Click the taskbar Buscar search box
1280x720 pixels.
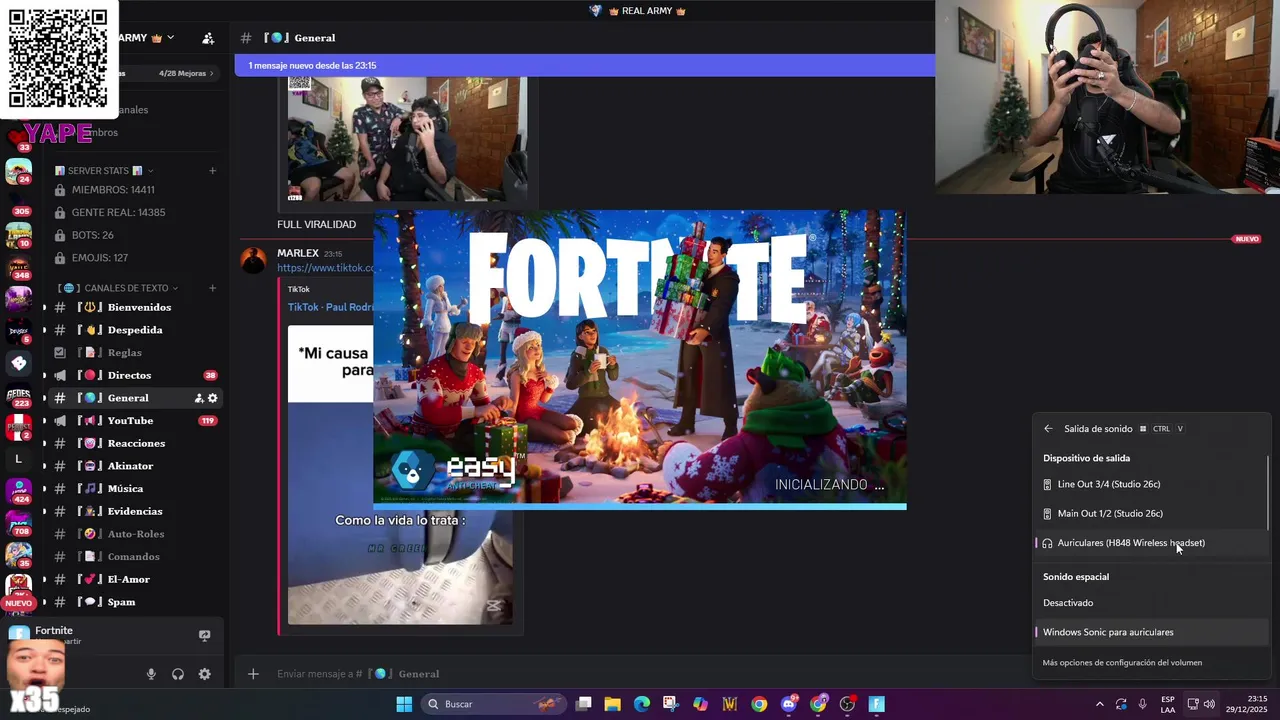pos(494,704)
